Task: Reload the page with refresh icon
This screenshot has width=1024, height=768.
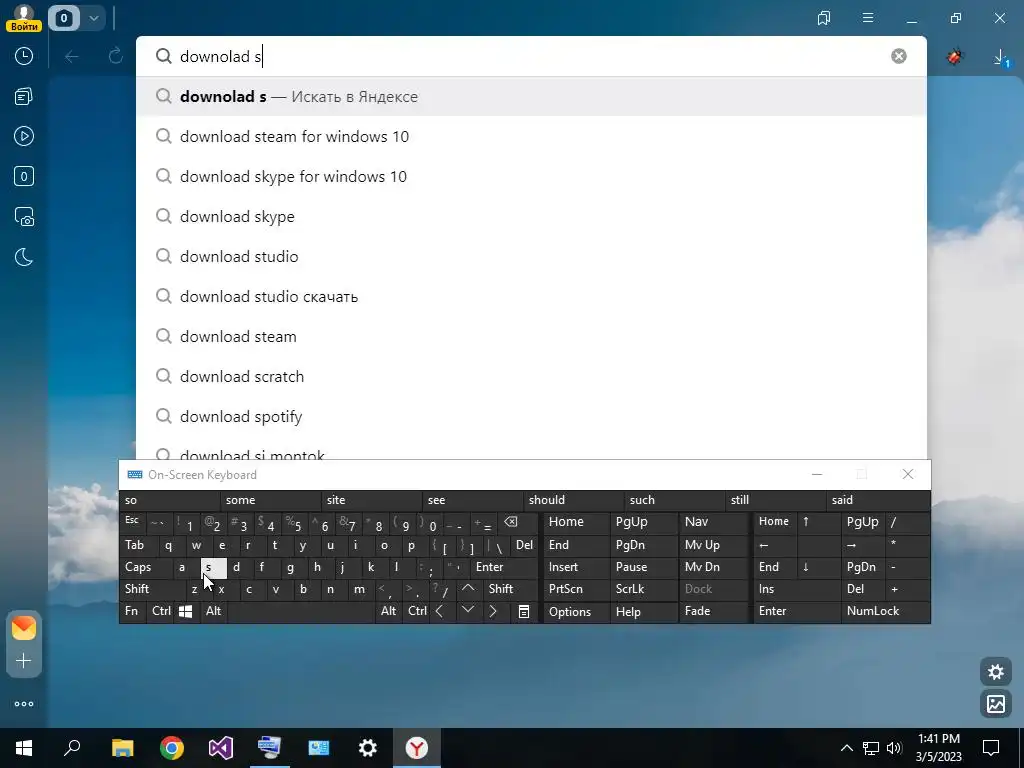Action: [x=116, y=56]
